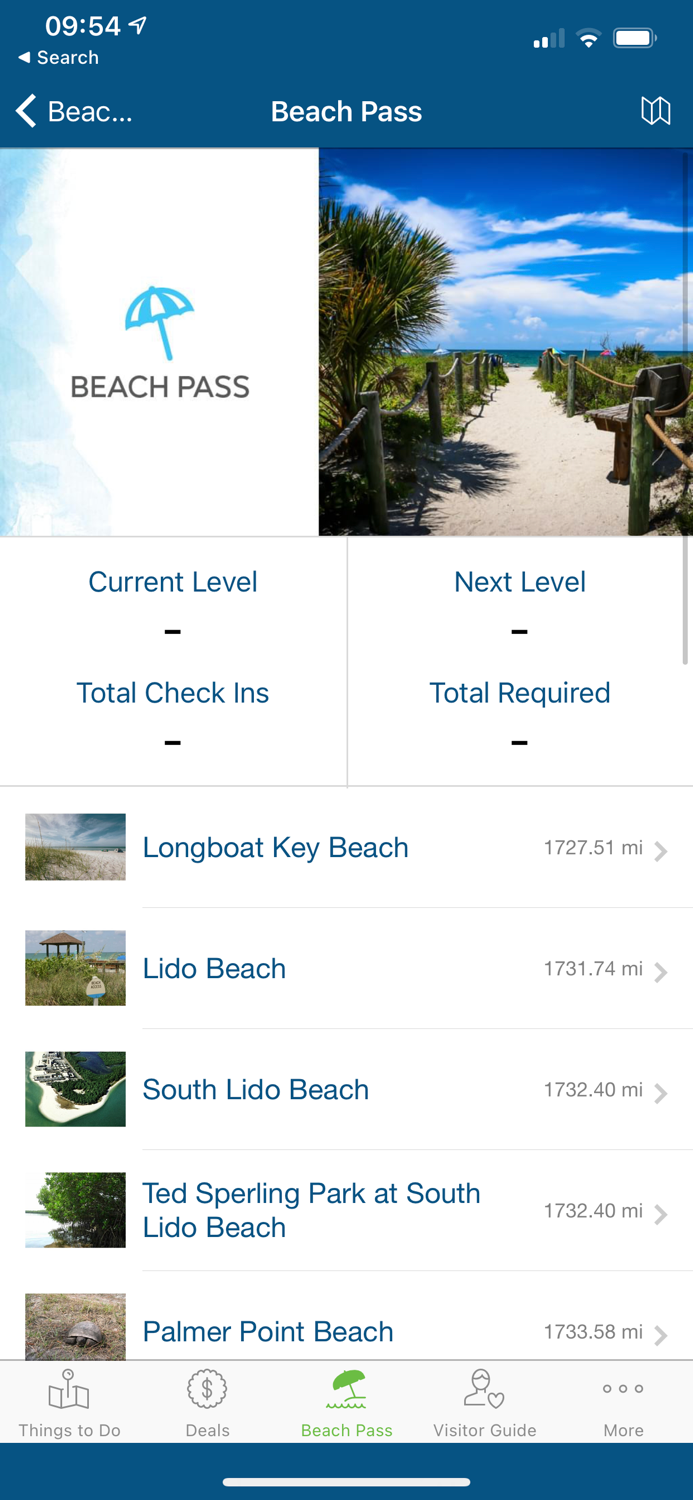693x1500 pixels.
Task: Tap the Wi-Fi icon in the status bar
Action: 588,37
